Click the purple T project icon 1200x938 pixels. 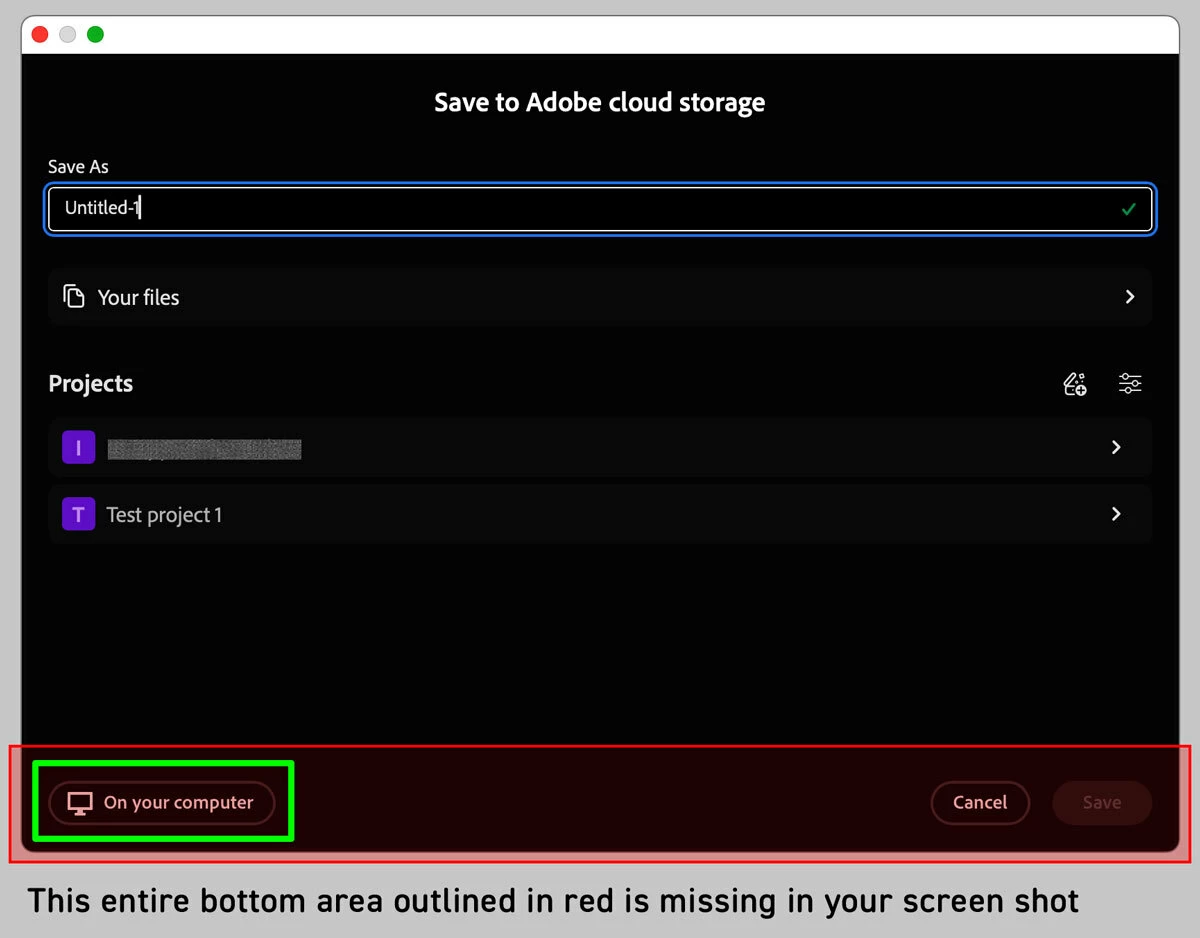78,514
